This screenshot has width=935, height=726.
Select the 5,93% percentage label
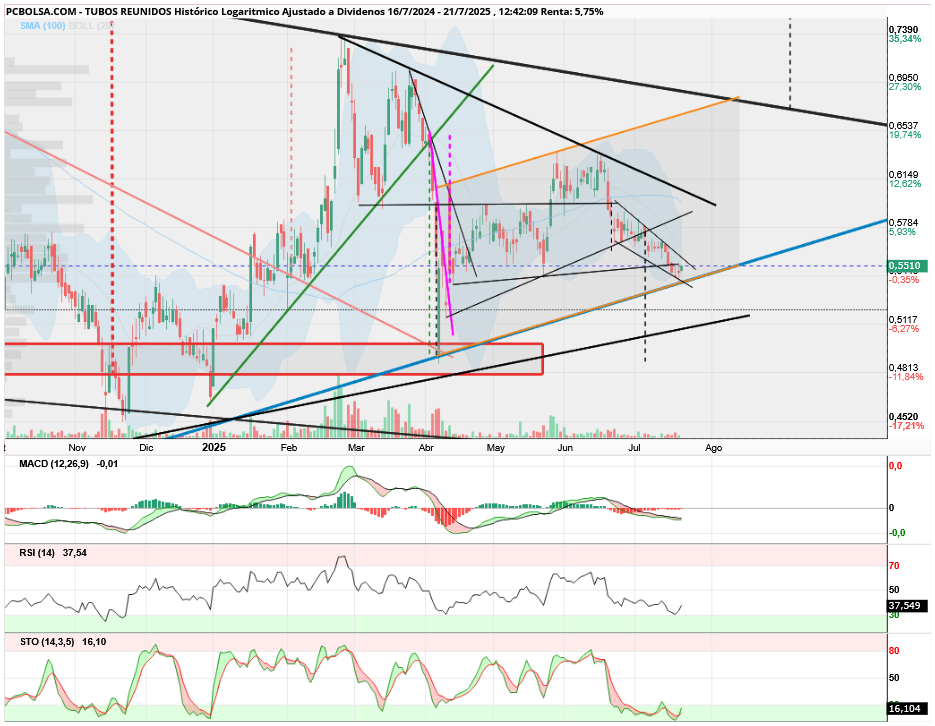pyautogui.click(x=902, y=232)
